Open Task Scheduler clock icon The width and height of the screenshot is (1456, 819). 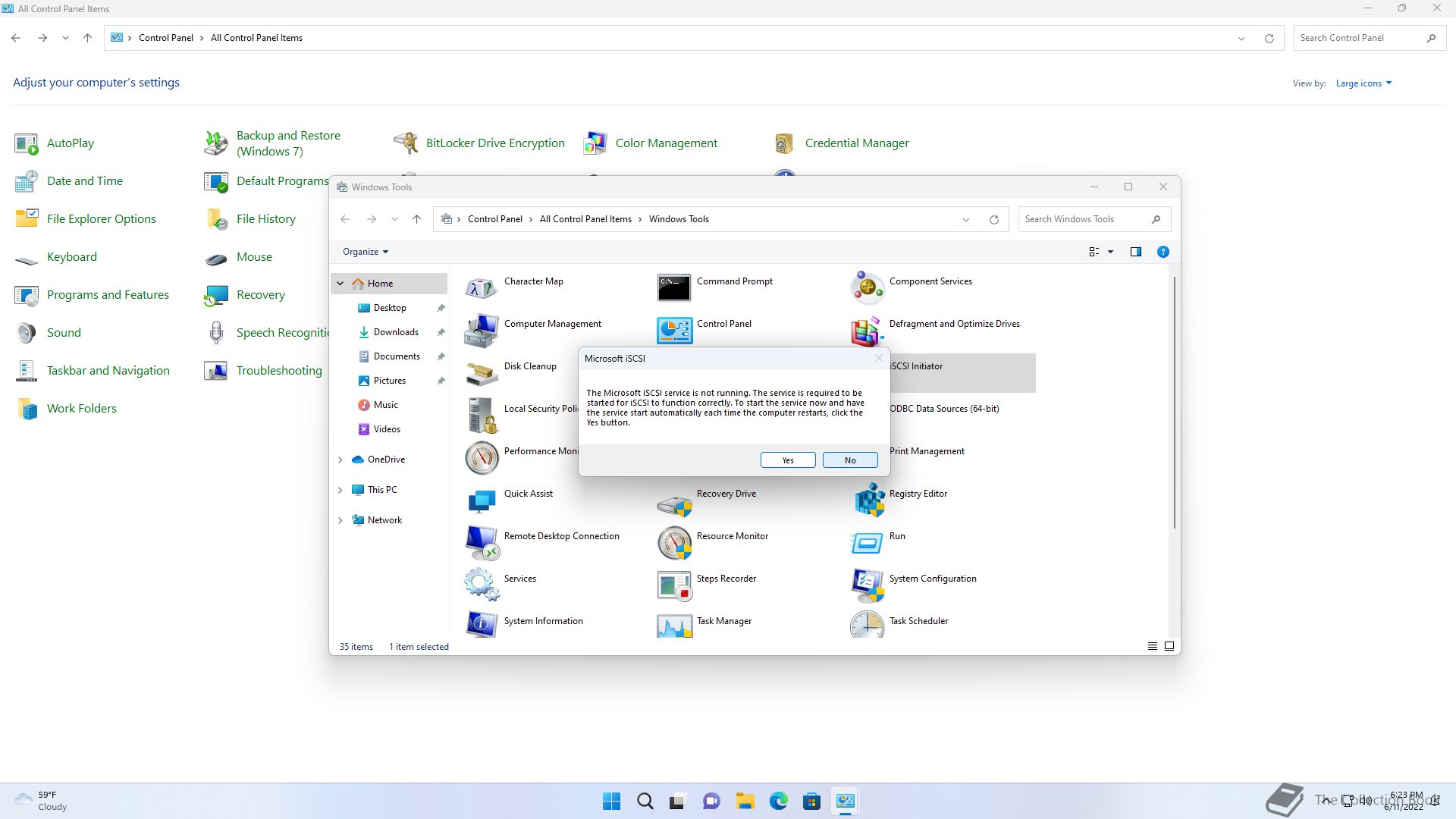pos(867,625)
